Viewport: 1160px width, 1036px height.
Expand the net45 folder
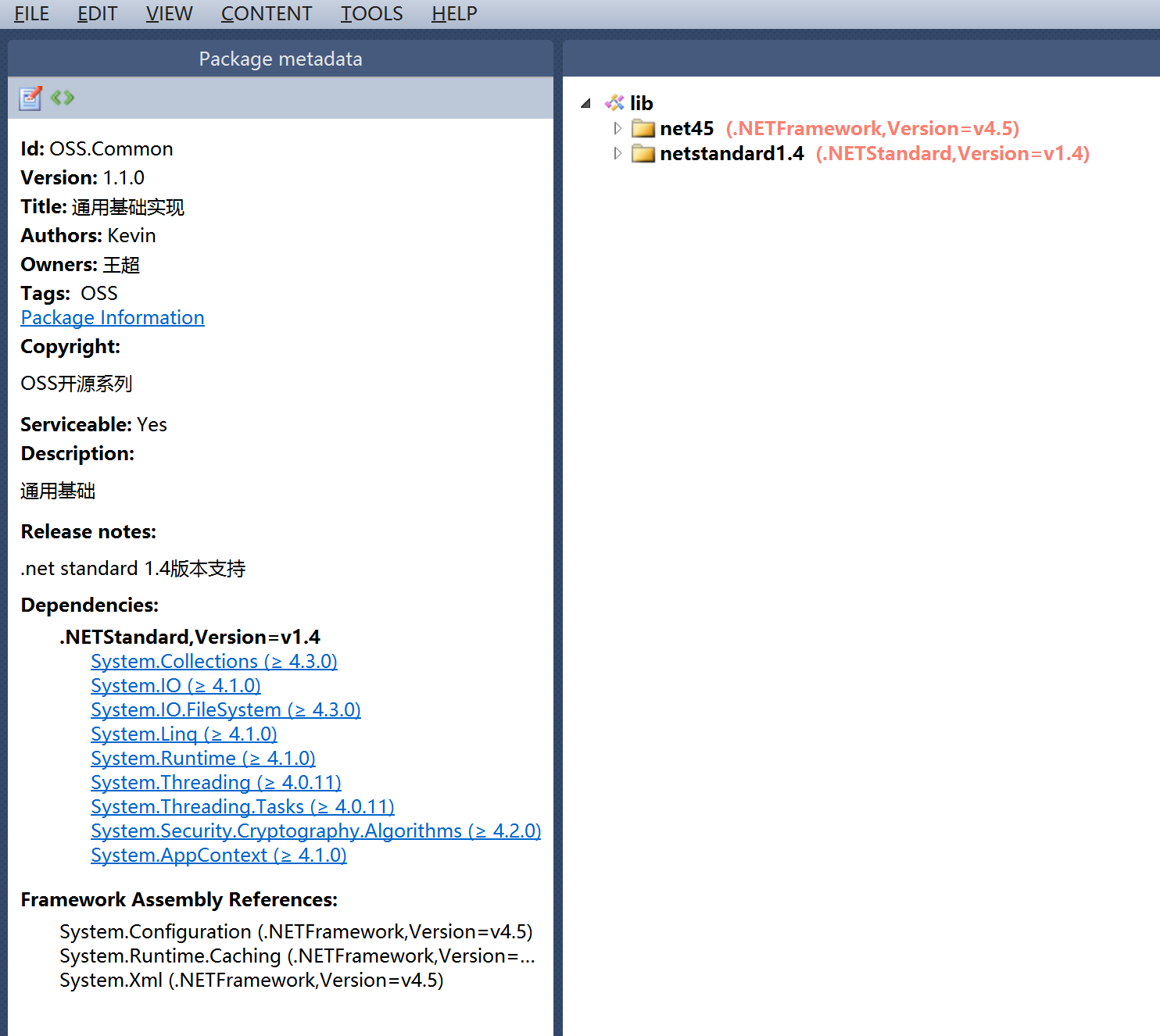(x=618, y=128)
